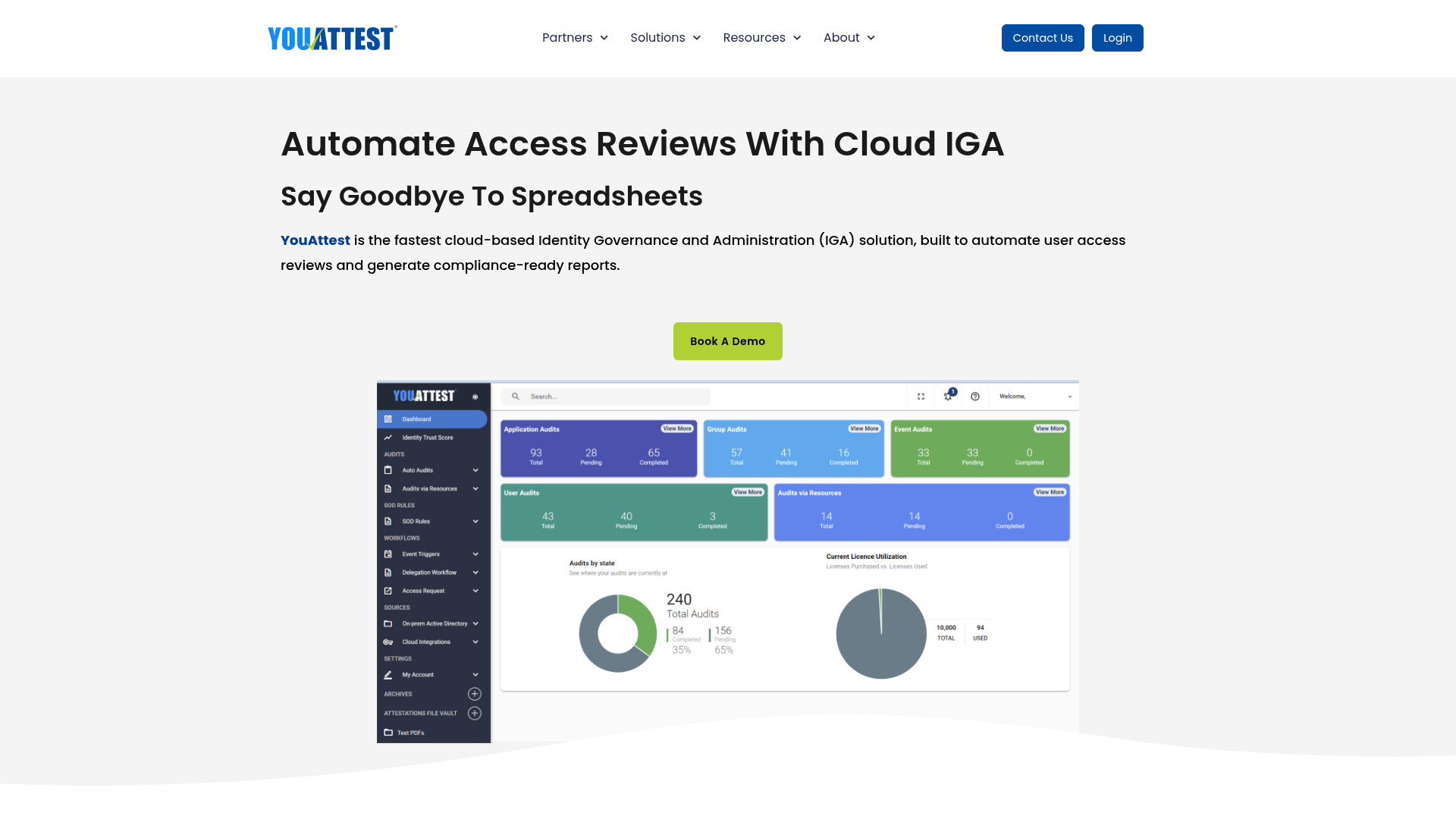Click View More on Application Audits card

point(677,428)
